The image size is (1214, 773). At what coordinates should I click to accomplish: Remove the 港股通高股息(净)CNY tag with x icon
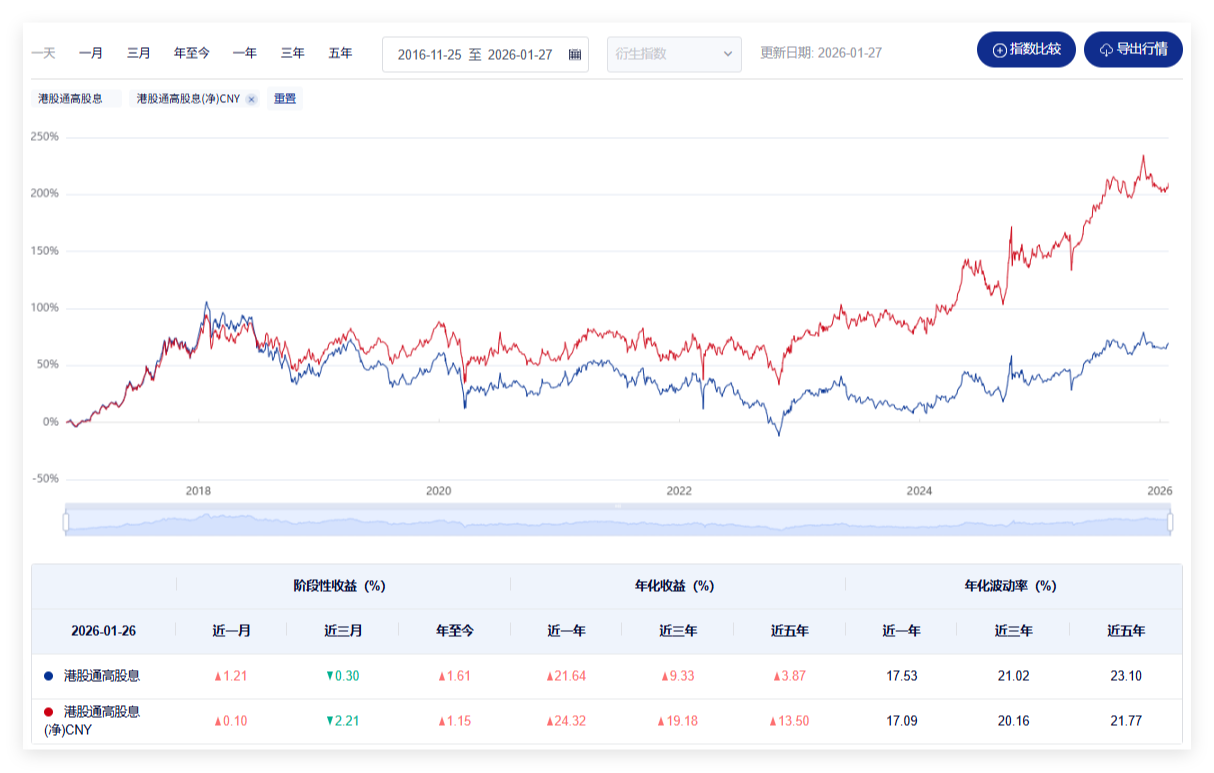[x=251, y=99]
